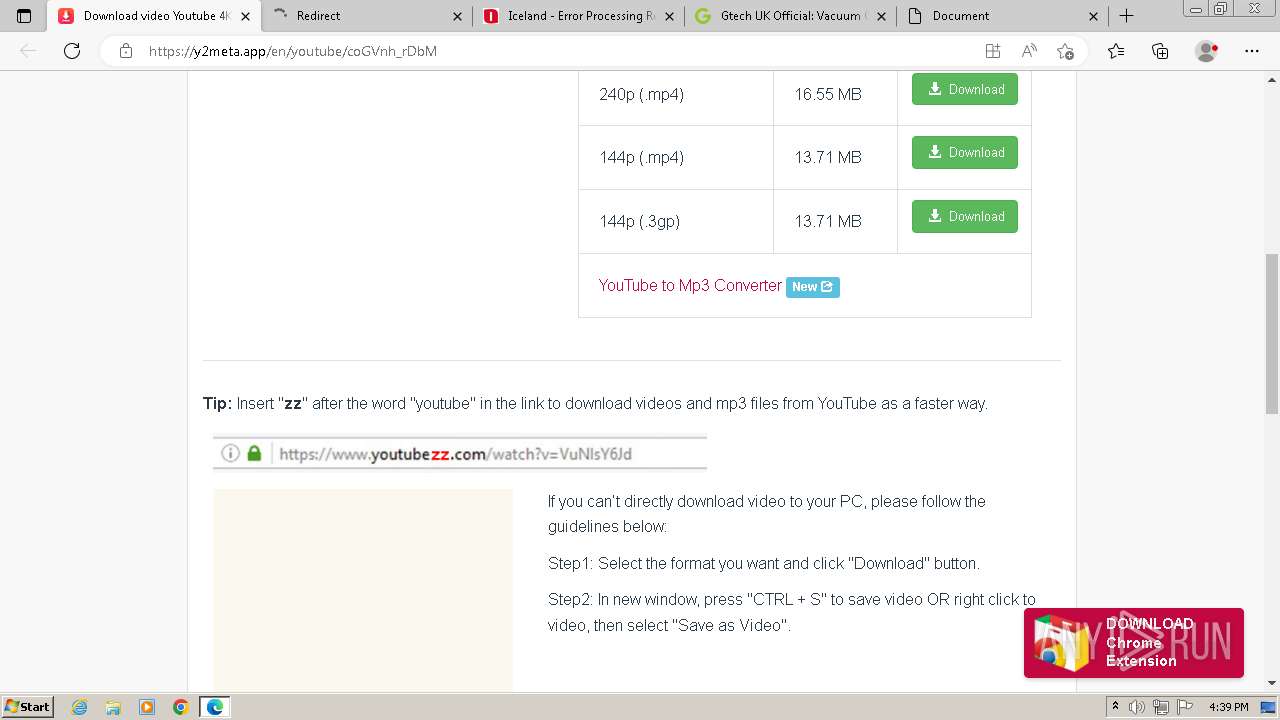The image size is (1280, 720).
Task: Open the Action Center flag icon
Action: click(1186, 707)
